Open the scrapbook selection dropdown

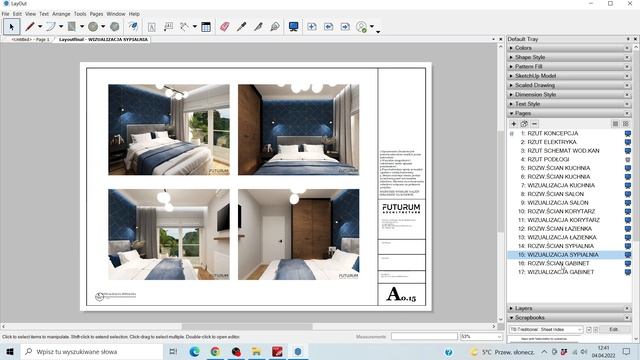[546, 329]
